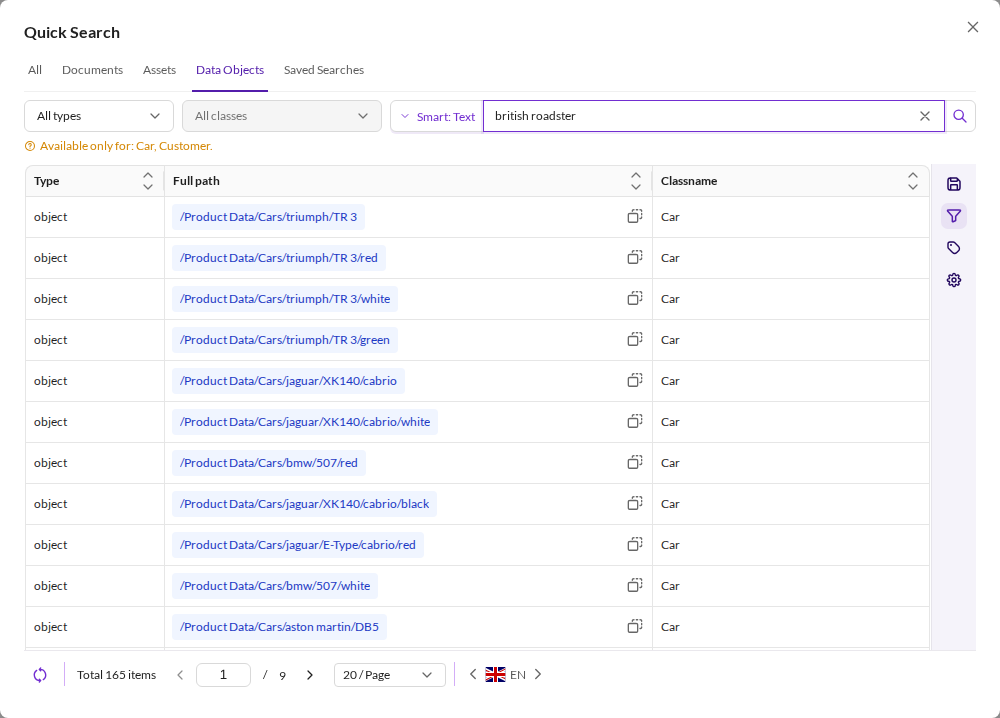
Task: Click the page number input box
Action: tap(223, 675)
